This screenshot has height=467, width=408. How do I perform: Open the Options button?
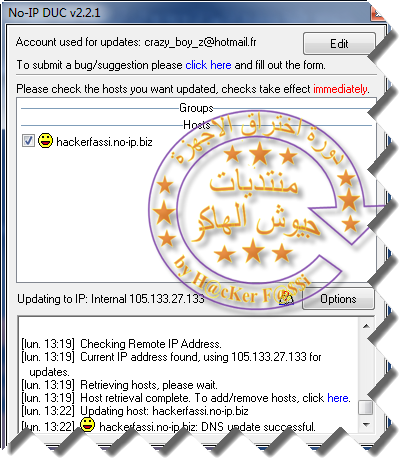(x=338, y=299)
